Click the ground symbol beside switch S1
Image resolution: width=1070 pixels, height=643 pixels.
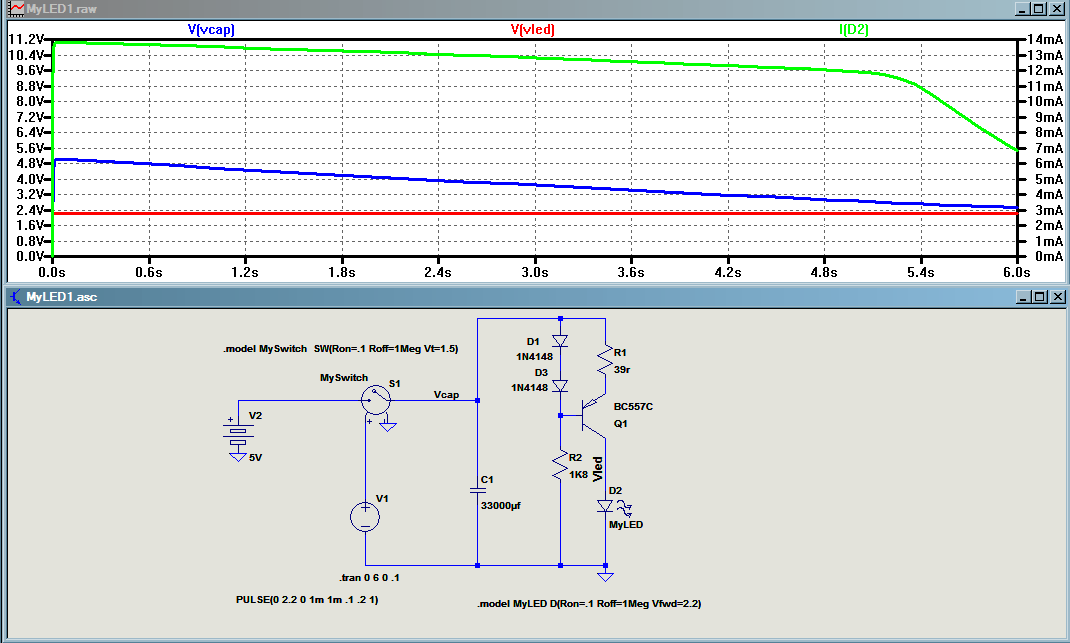coord(388,427)
